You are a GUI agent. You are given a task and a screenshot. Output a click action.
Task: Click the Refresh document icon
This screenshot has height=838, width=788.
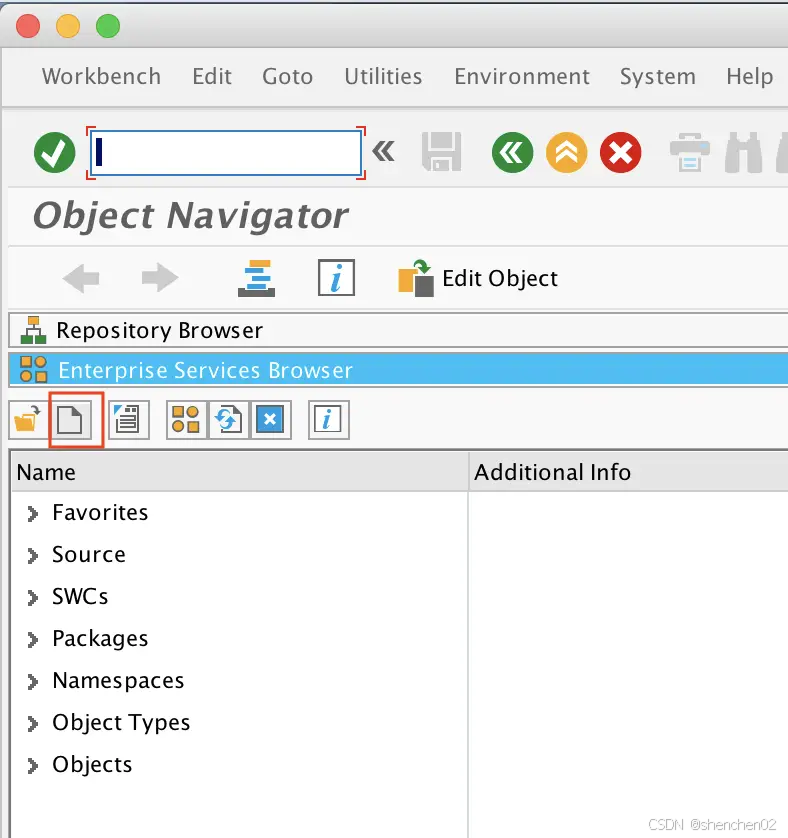point(228,420)
